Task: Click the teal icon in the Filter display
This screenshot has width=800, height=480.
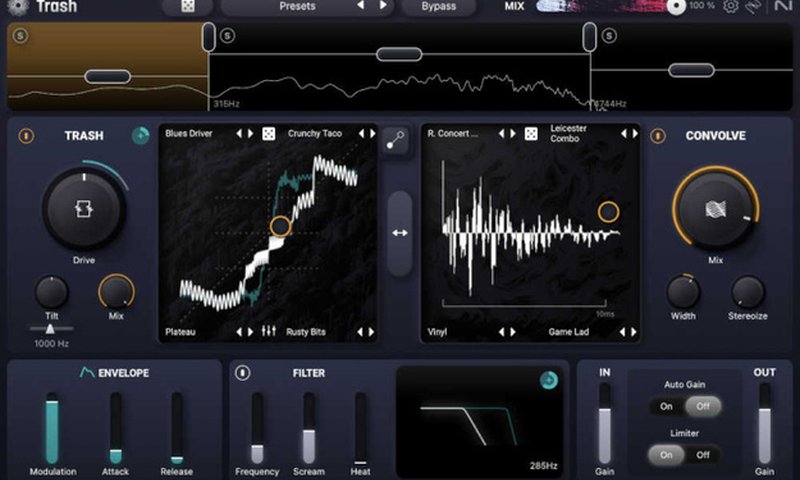Action: 548,380
